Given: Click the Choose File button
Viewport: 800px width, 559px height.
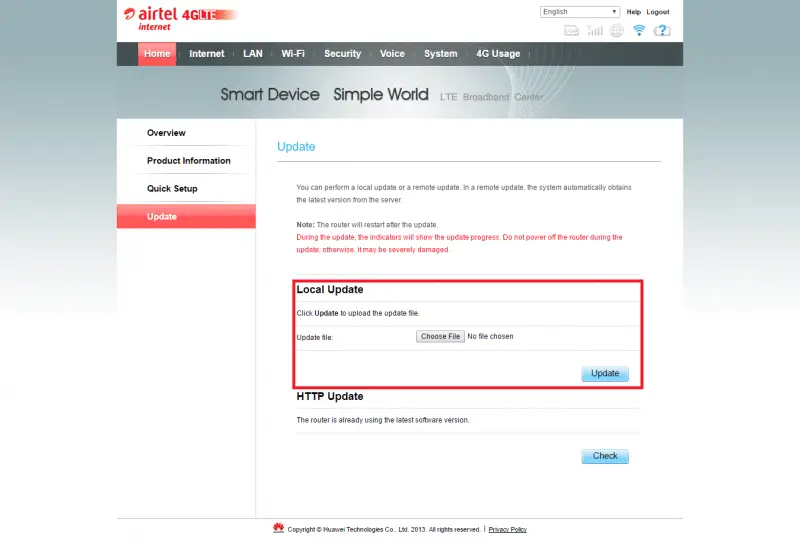Looking at the screenshot, I should tap(440, 337).
